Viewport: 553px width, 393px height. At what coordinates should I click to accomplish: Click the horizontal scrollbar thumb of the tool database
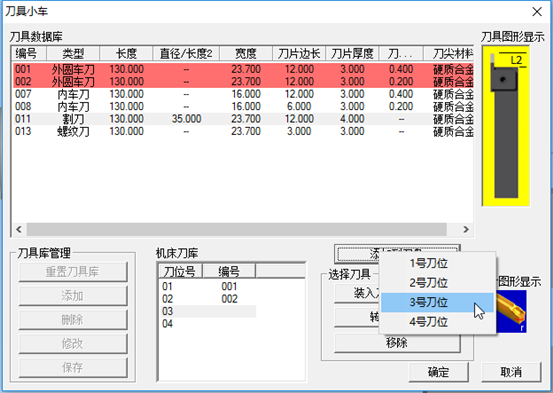pyautogui.click(x=237, y=229)
